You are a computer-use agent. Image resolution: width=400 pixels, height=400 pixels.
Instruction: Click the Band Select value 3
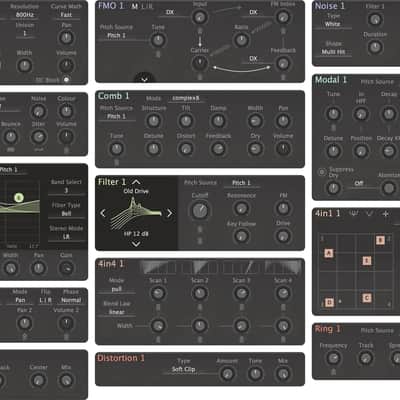pyautogui.click(x=66, y=190)
